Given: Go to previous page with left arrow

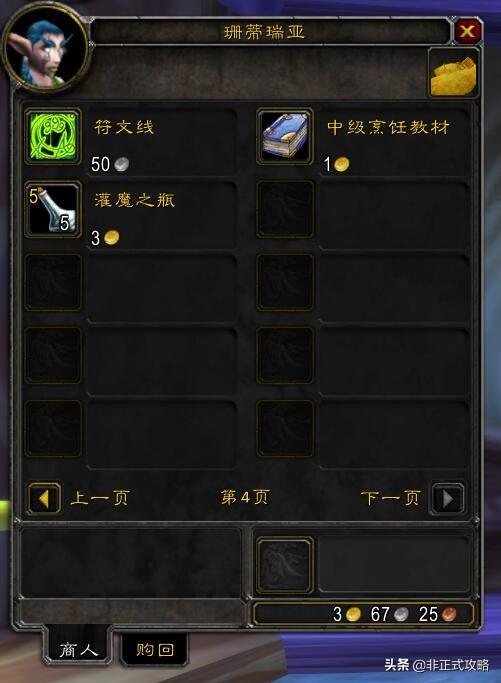Looking at the screenshot, I should [44, 498].
